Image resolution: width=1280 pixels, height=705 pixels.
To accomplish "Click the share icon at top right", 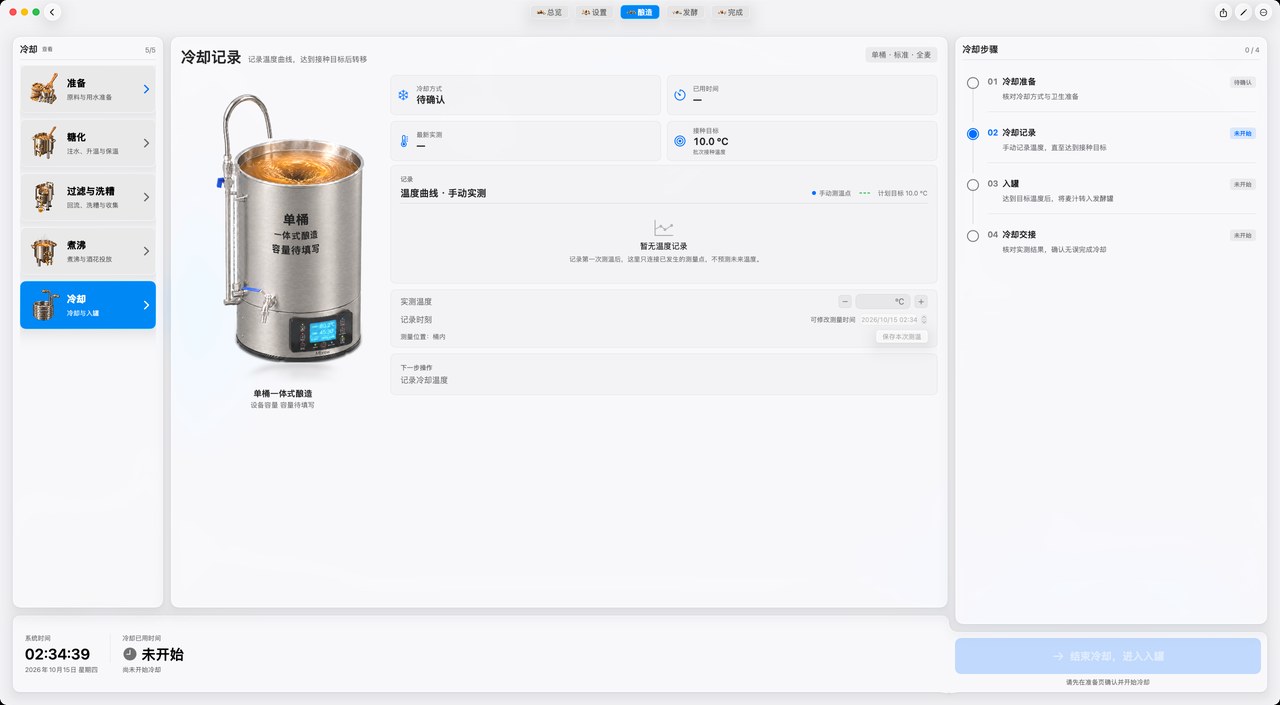I will point(1223,12).
